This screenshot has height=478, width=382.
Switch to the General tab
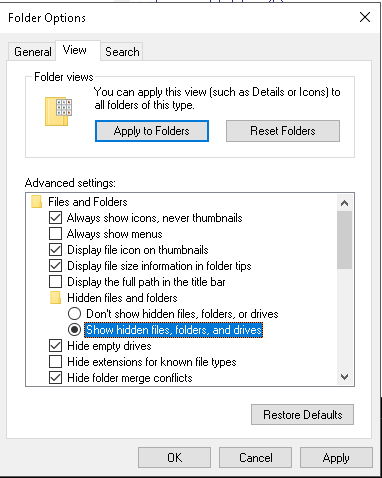(x=32, y=52)
